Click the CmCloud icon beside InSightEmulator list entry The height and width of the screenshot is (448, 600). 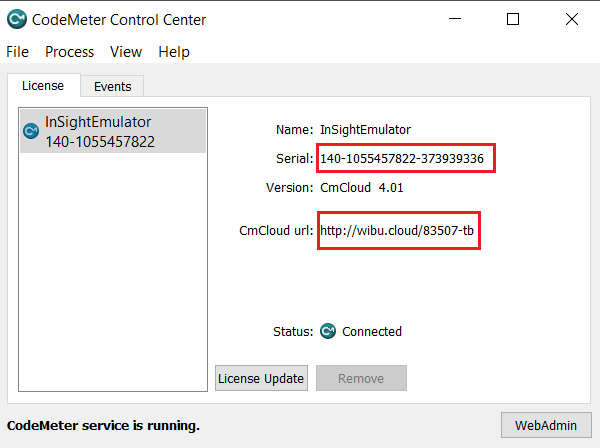pos(31,131)
